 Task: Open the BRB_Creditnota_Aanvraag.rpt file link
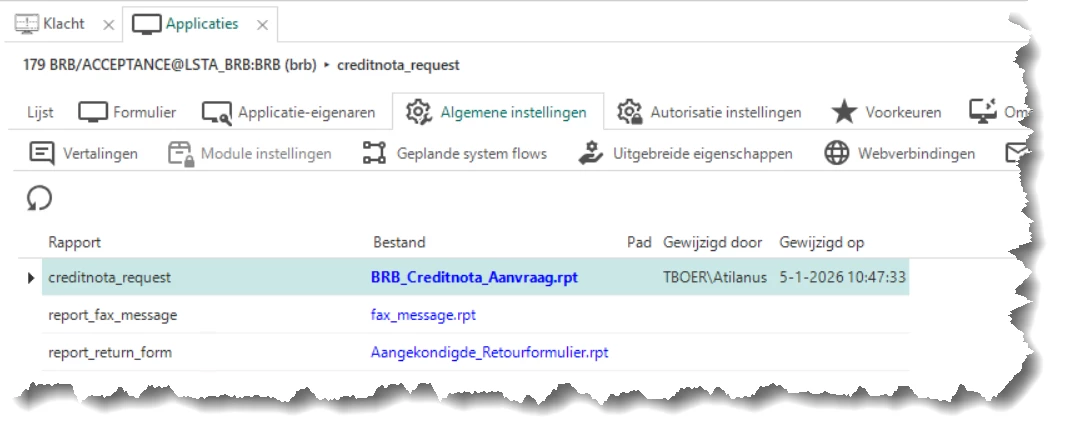475,277
